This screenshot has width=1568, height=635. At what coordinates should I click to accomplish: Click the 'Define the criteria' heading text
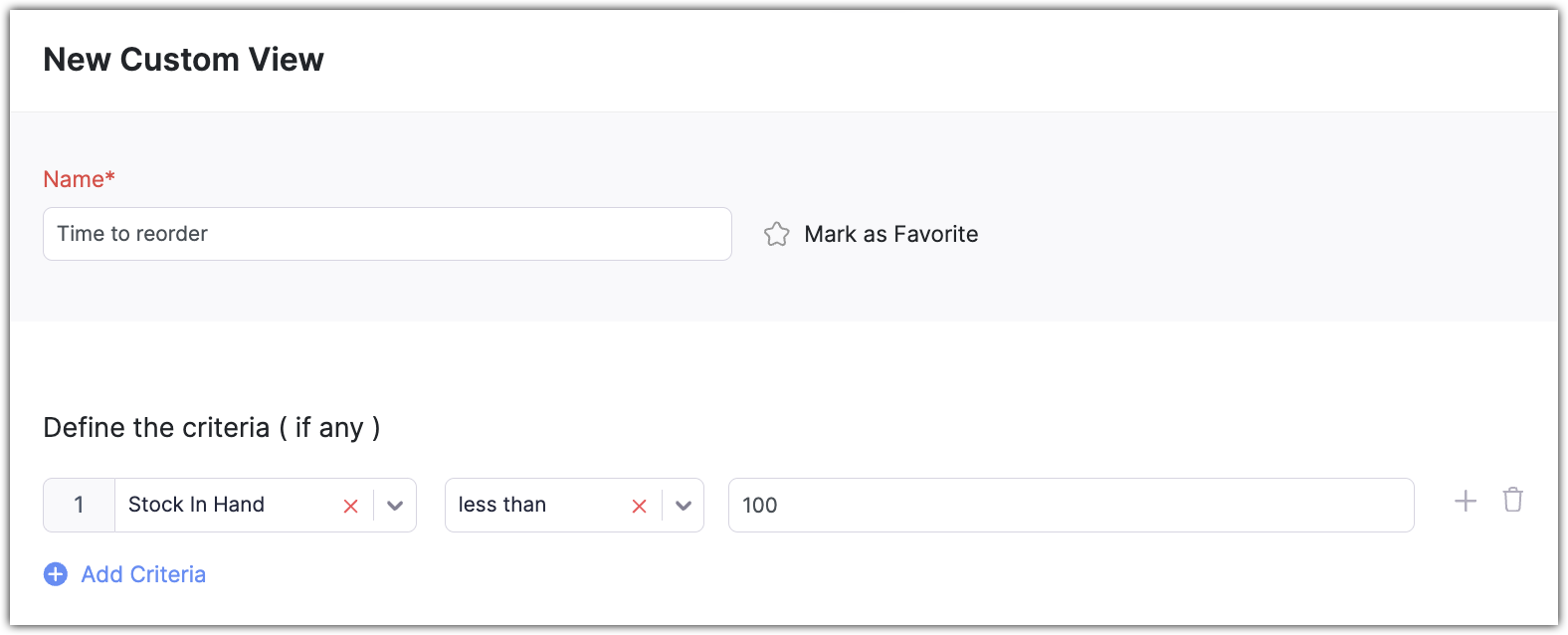(x=156, y=428)
